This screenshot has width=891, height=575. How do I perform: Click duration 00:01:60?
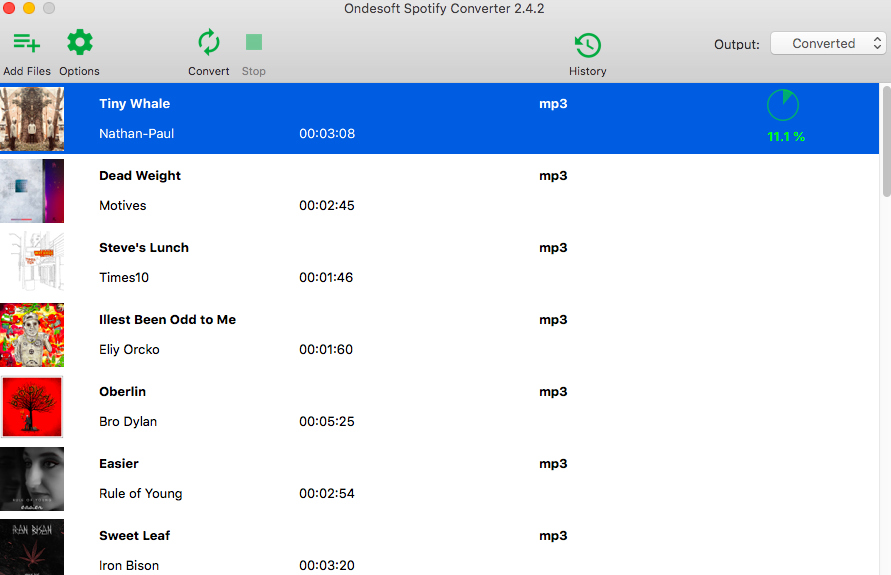point(326,349)
